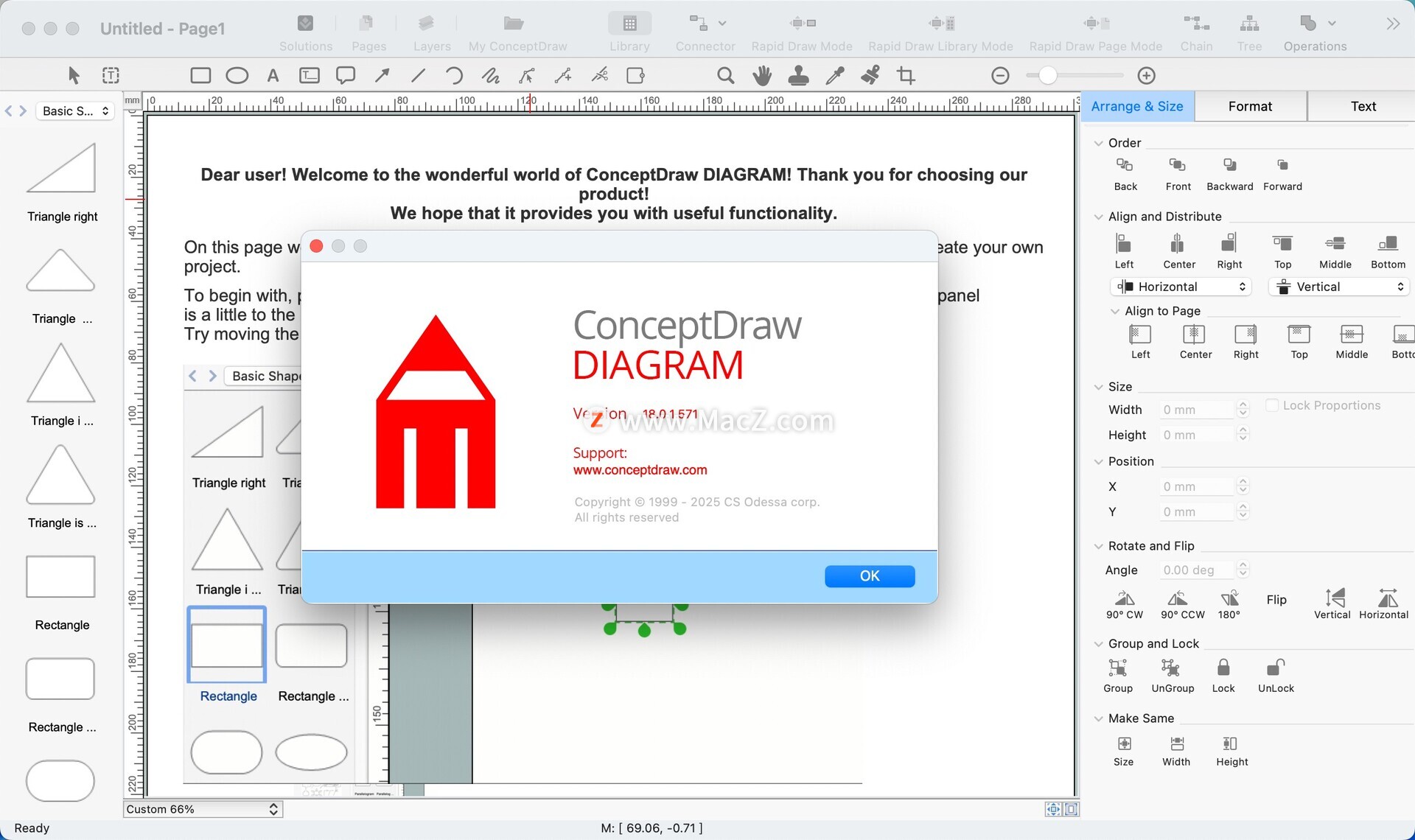1415x840 pixels.
Task: Collapse the Order section
Action: click(x=1098, y=143)
